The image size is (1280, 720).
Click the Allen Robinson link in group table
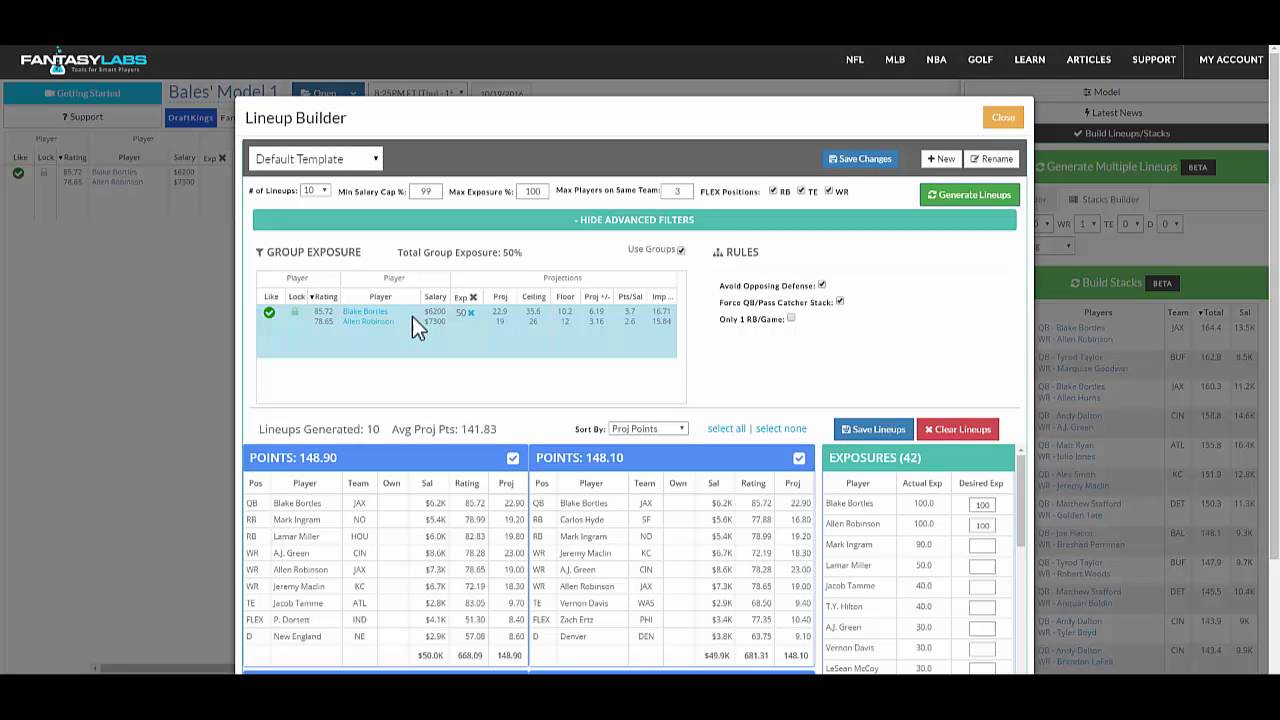pyautogui.click(x=368, y=321)
